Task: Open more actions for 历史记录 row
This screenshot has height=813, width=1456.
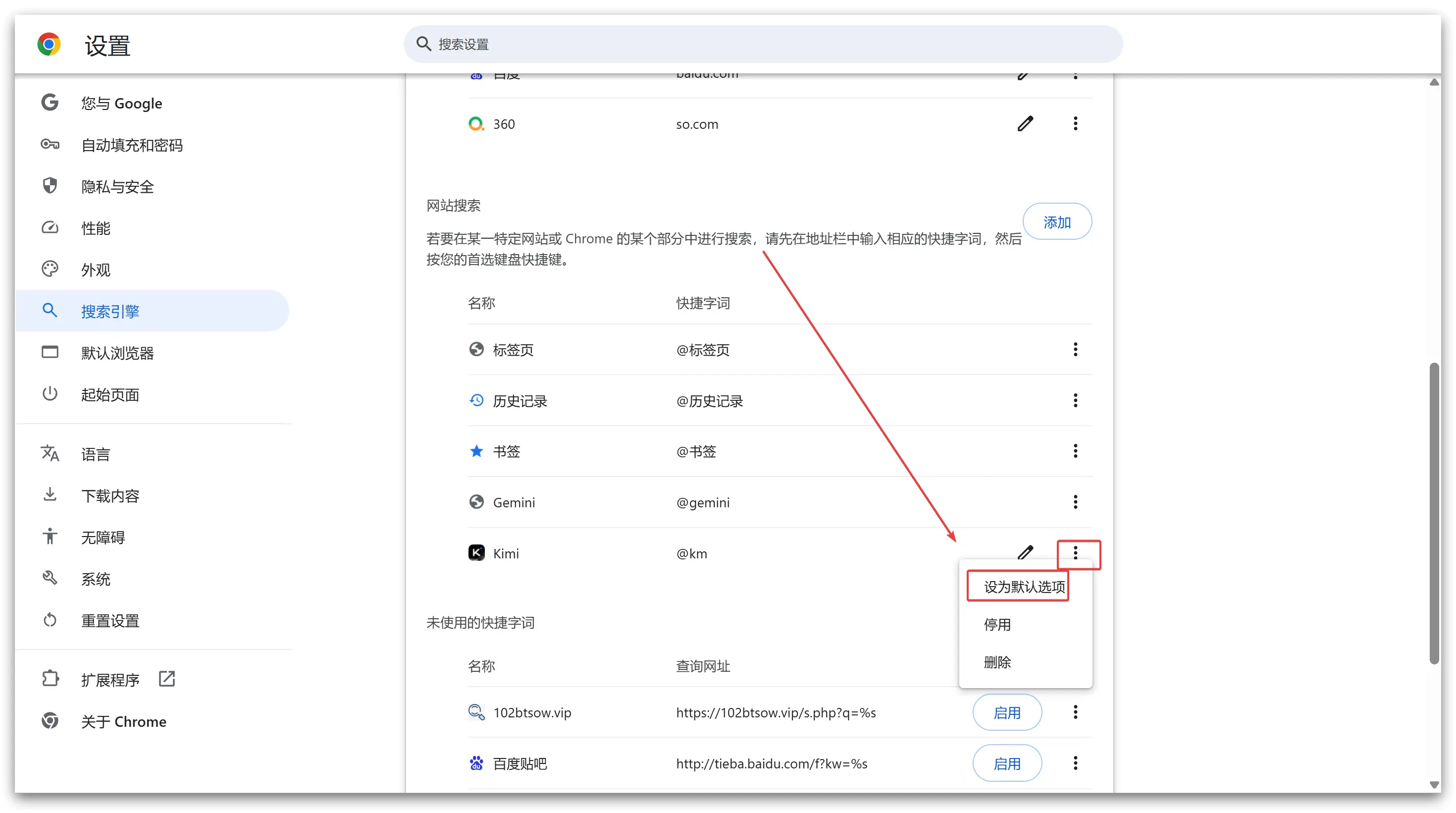Action: [1075, 400]
